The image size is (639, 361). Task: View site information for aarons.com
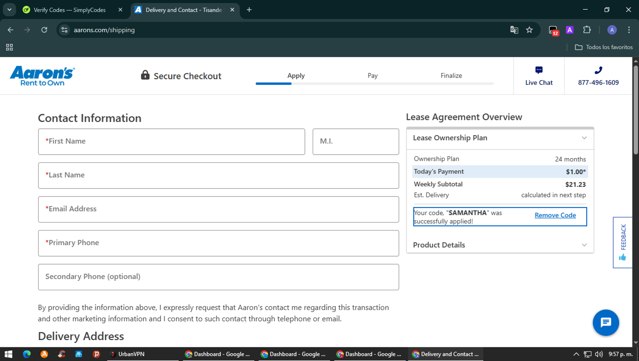coord(64,30)
